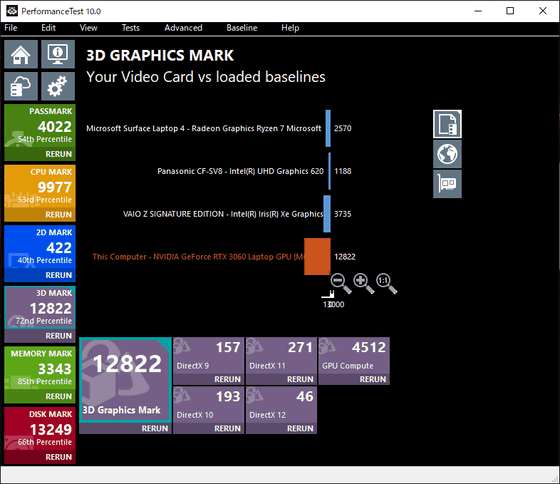Select the 3D Mark 12822 sidebar tile

40,308
